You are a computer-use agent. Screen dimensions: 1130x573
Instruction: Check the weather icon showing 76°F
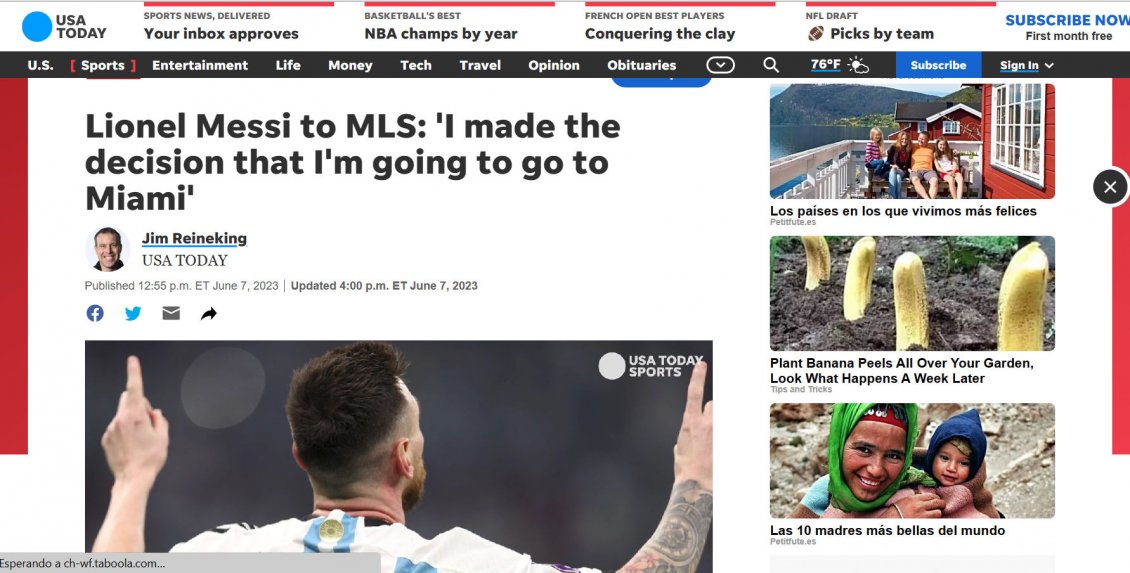pos(858,66)
